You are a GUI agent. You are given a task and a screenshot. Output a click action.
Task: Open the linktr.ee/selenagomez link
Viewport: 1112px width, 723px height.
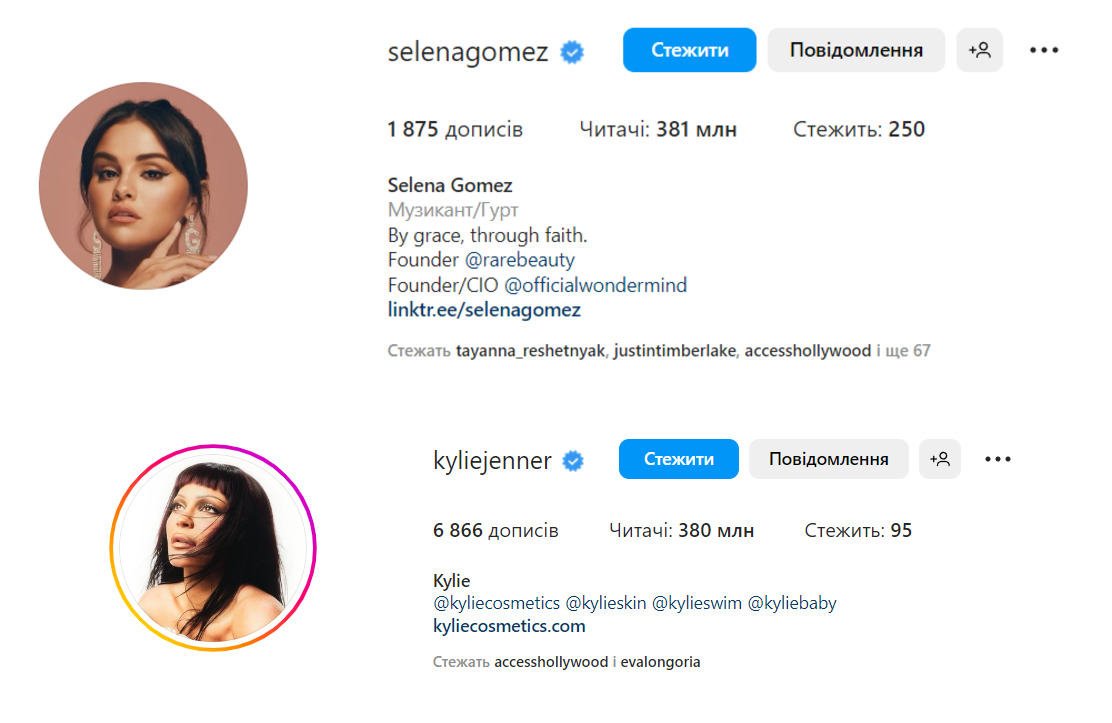[484, 310]
